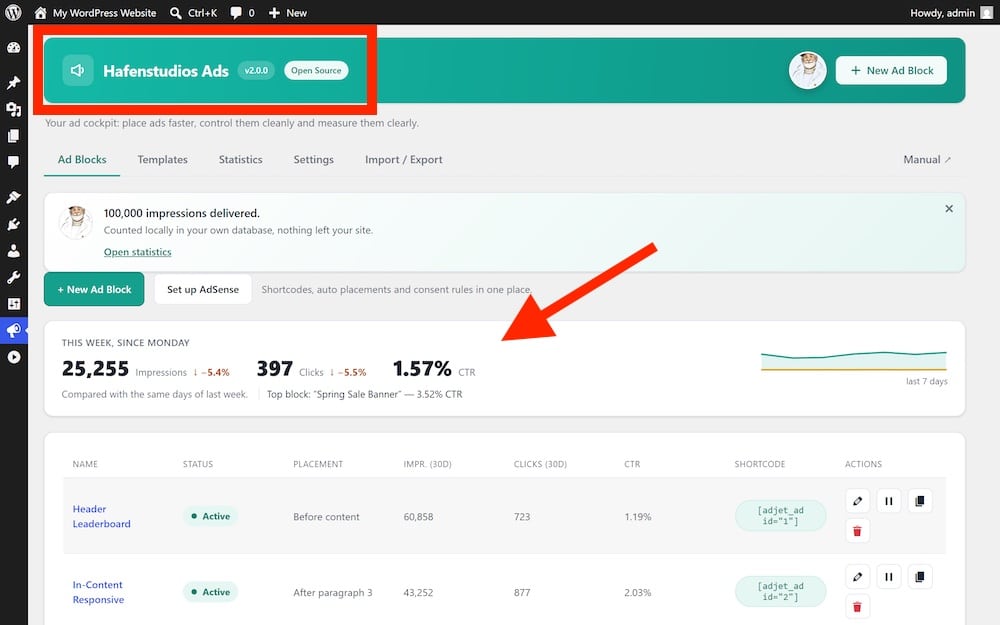1000x625 pixels.
Task: Click the green + New Ad Block button
Action: 94,289
